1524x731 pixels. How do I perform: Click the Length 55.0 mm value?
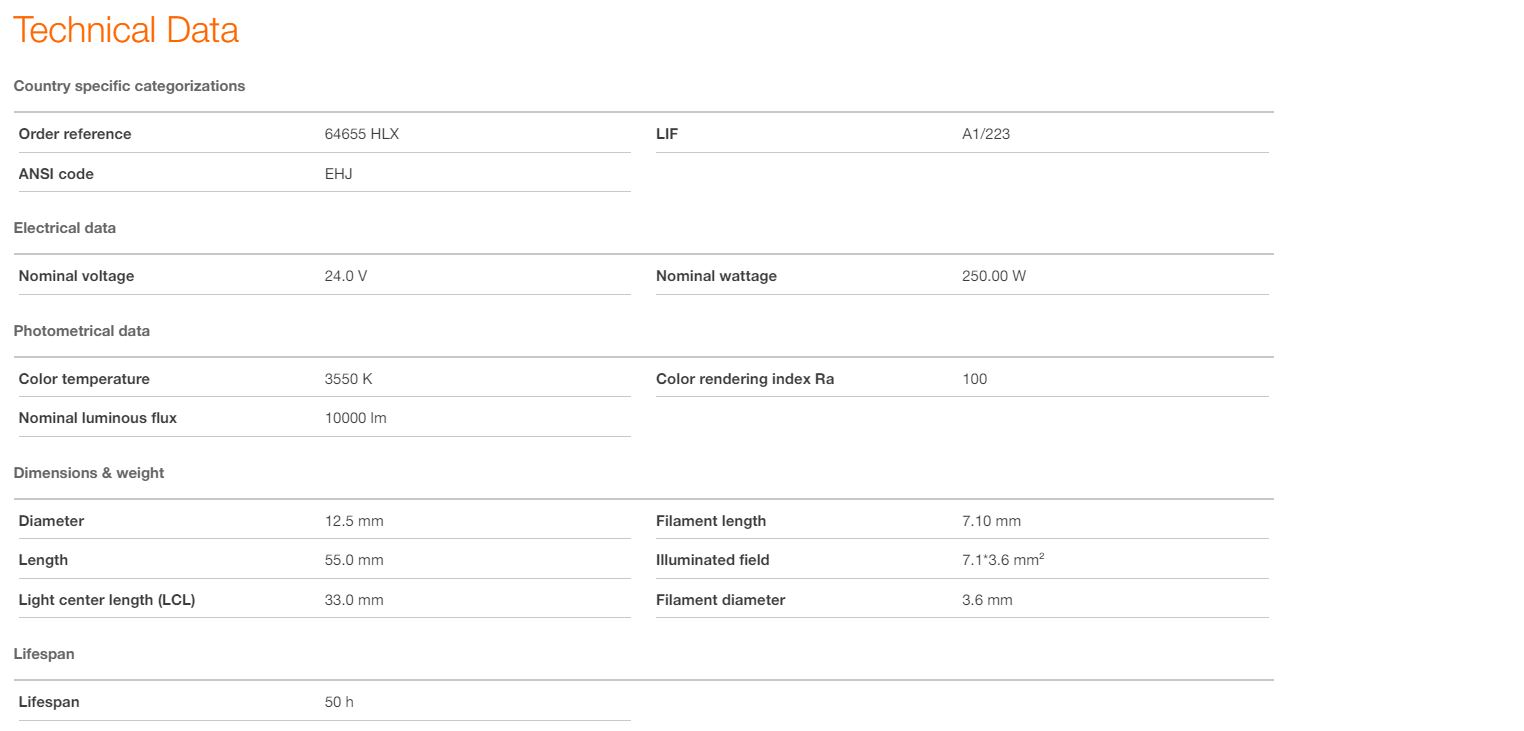[x=353, y=560]
